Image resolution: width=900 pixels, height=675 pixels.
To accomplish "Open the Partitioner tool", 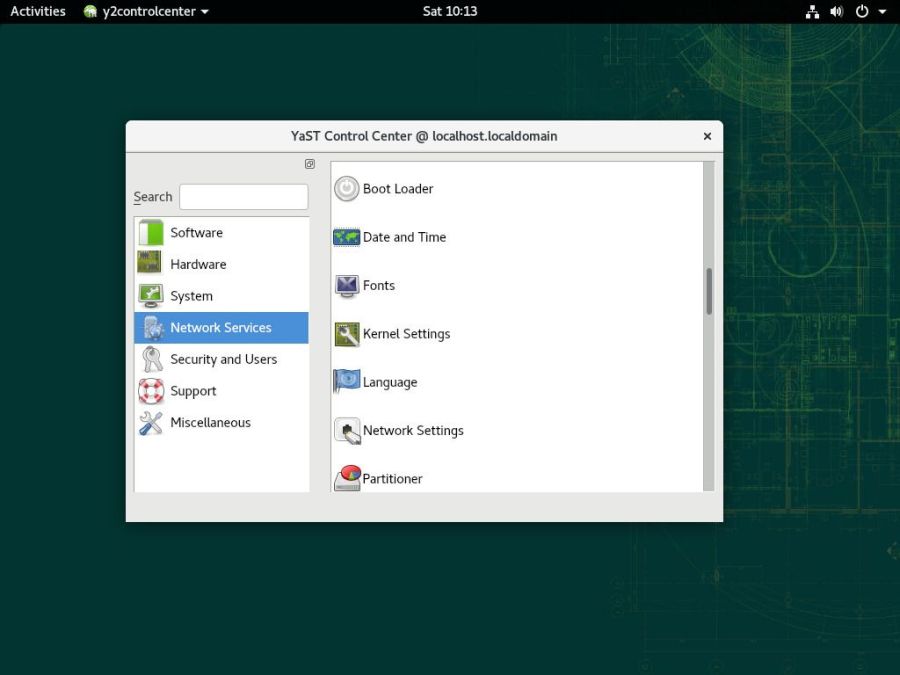I will pyautogui.click(x=393, y=478).
